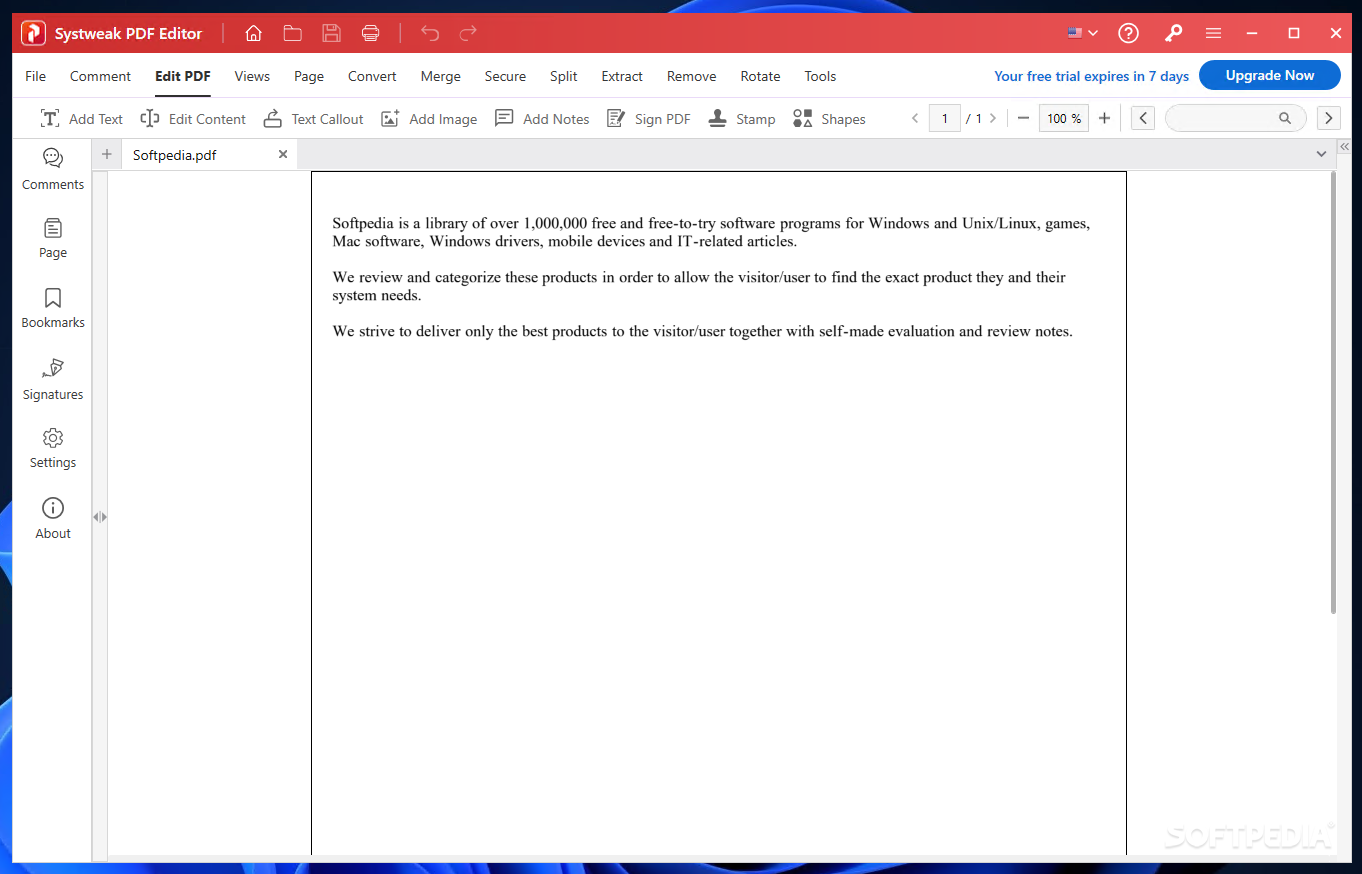This screenshot has width=1362, height=874.
Task: Open the Rotate menu
Action: tap(760, 76)
